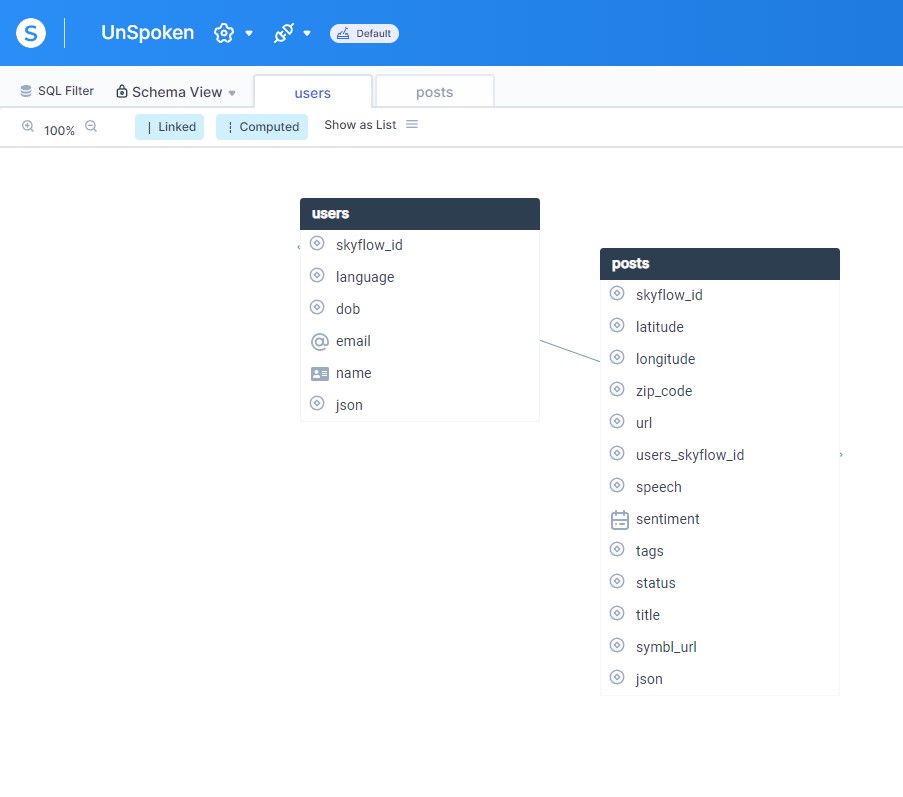Viewport: 903px width, 797px height.
Task: Select the name field in users
Action: [420, 373]
